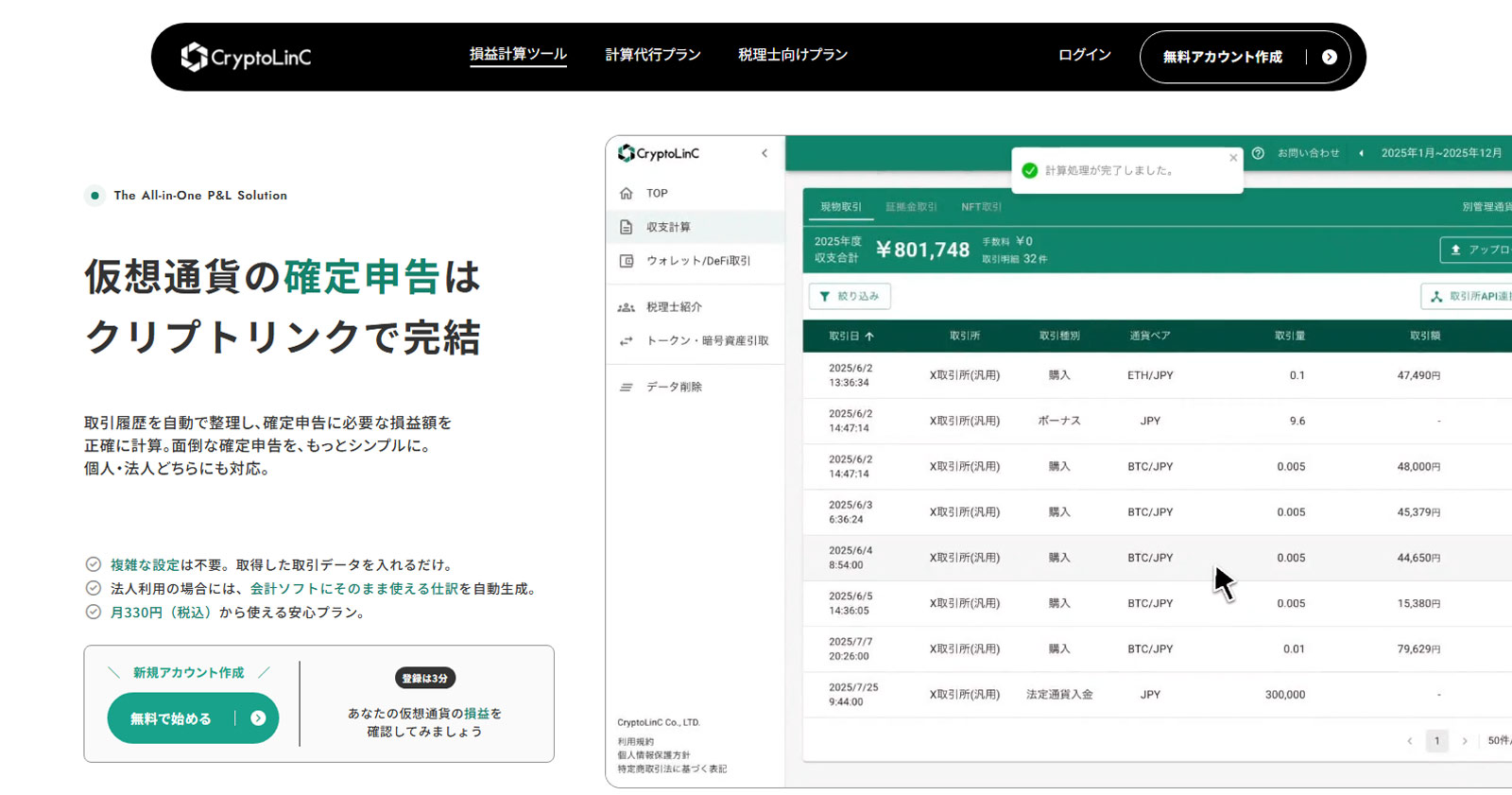Open データ削除 in the sidebar
This screenshot has width=1512, height=795.
tap(696, 387)
